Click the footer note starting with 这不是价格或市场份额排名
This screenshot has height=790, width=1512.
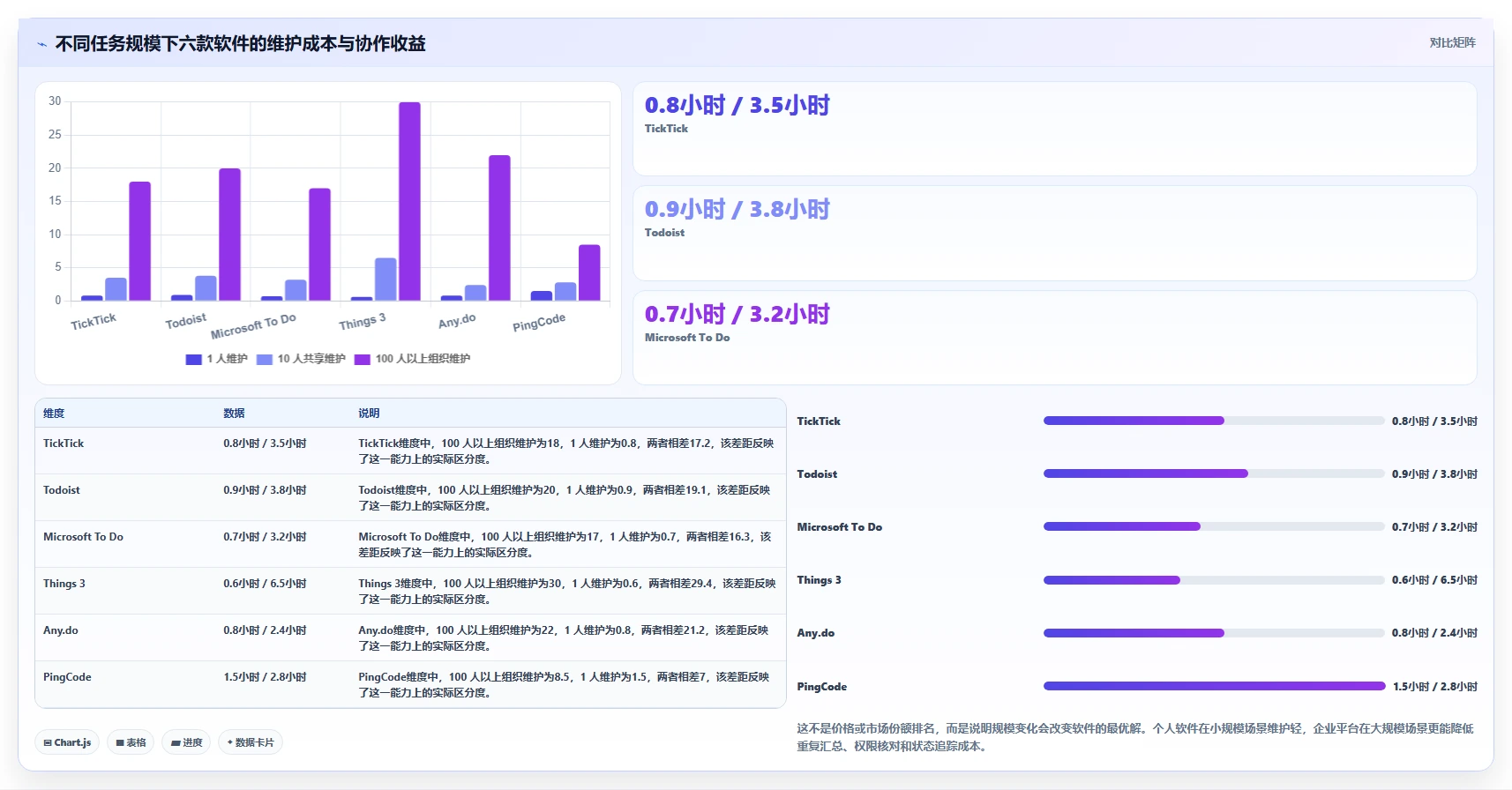click(x=1135, y=737)
